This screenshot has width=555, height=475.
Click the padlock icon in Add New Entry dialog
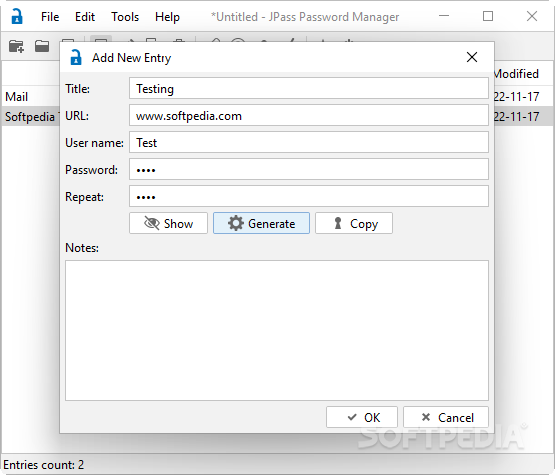(x=76, y=57)
